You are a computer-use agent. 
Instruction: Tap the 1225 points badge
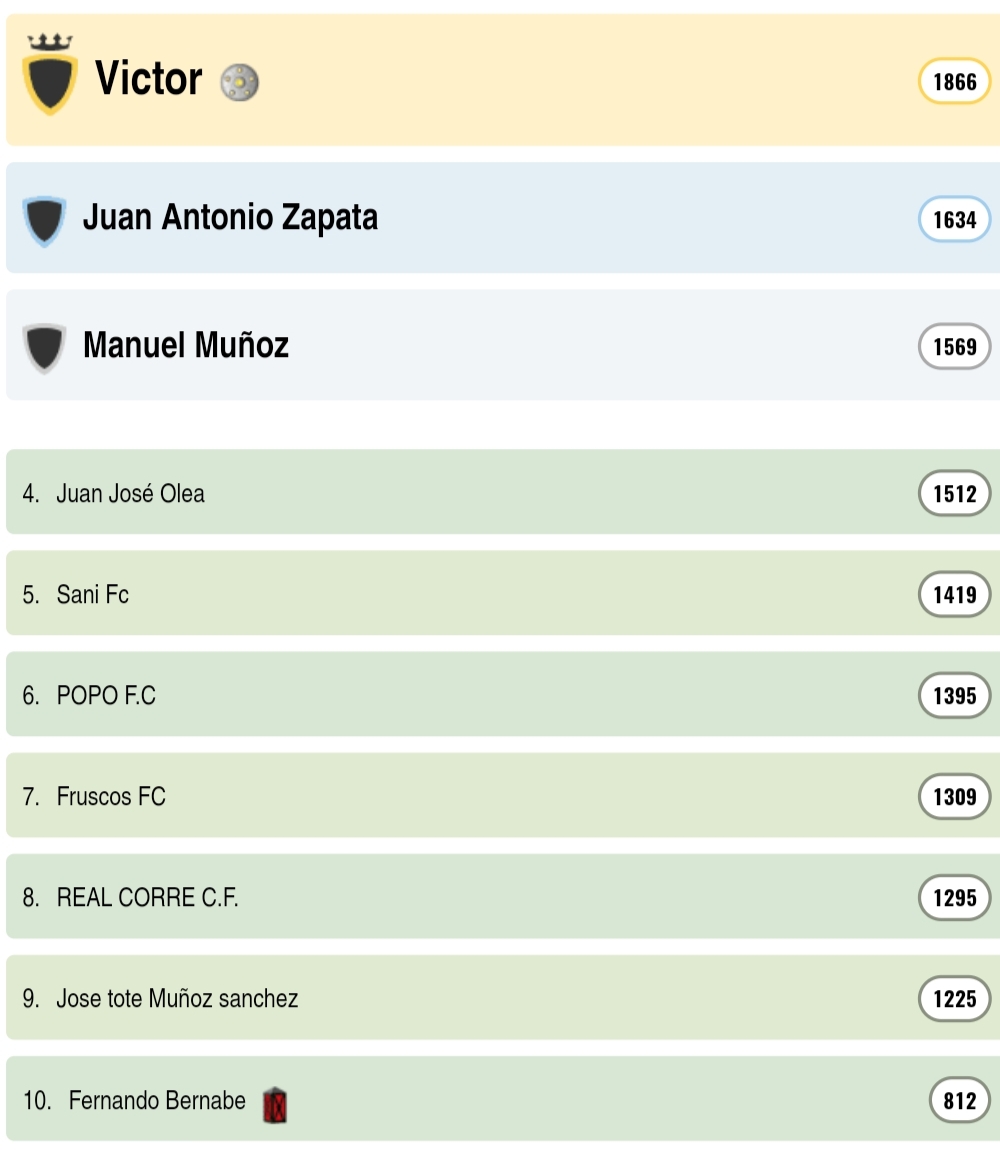pyautogui.click(x=954, y=999)
